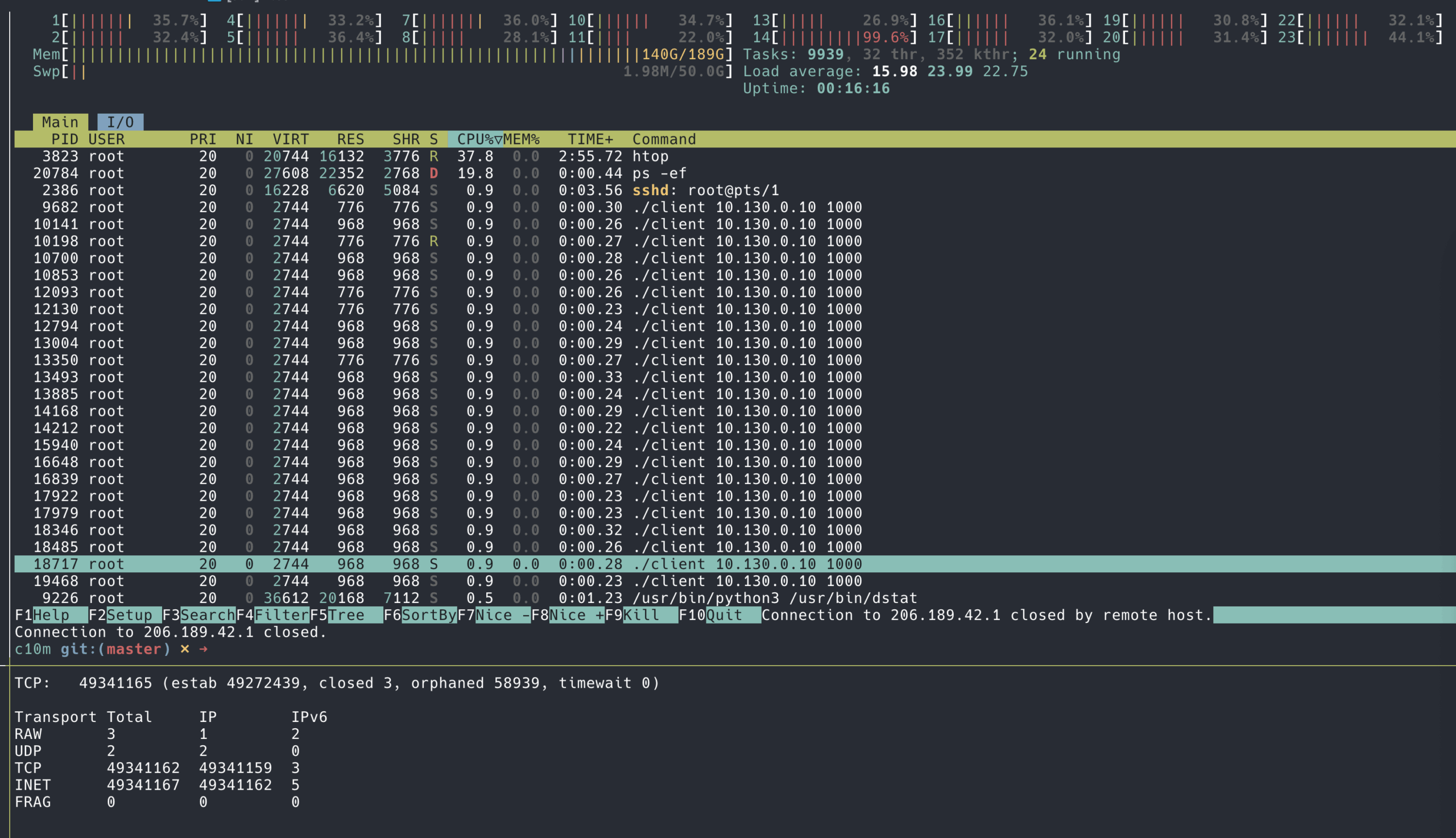Click the Swp usage meter bar
This screenshot has width=1456, height=838.
pyautogui.click(x=383, y=72)
